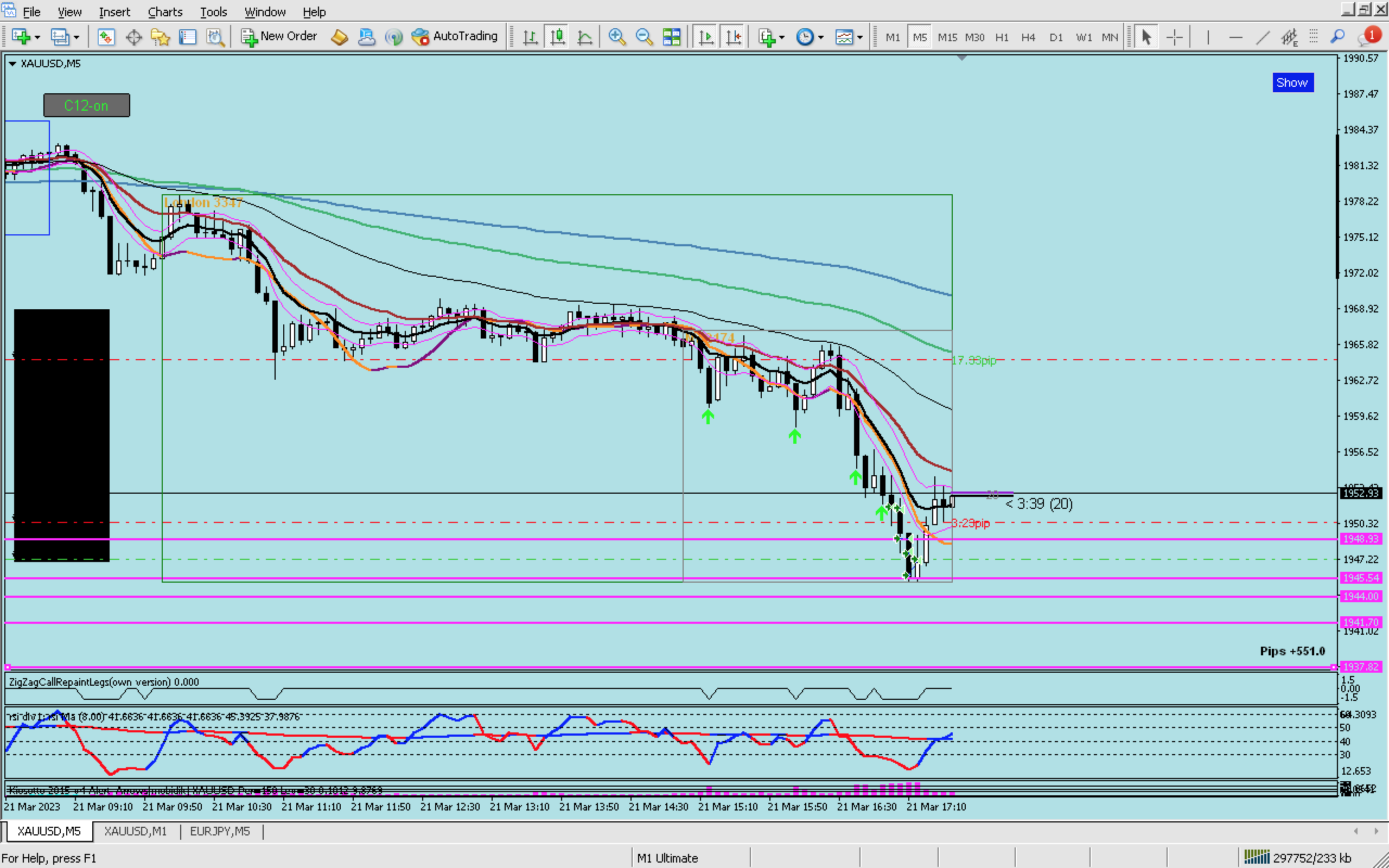Open the Data Window crosshair icon

point(133,37)
